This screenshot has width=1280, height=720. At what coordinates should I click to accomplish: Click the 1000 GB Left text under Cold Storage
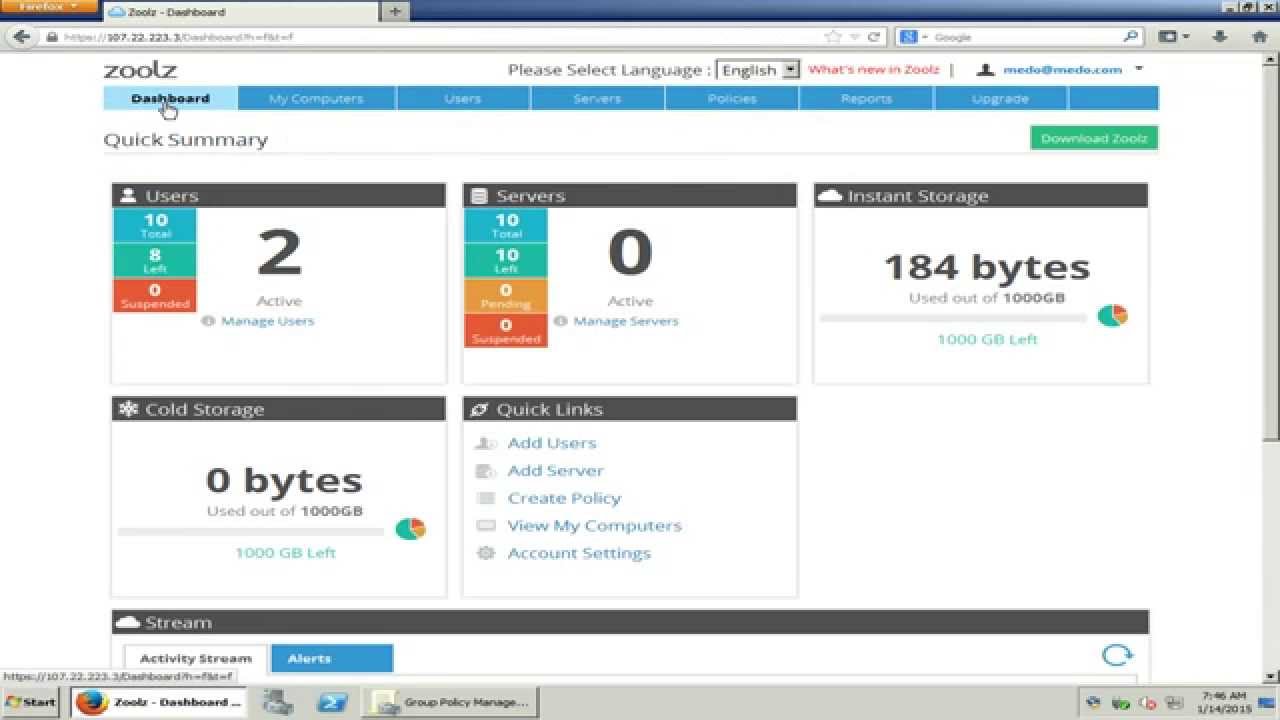point(285,552)
